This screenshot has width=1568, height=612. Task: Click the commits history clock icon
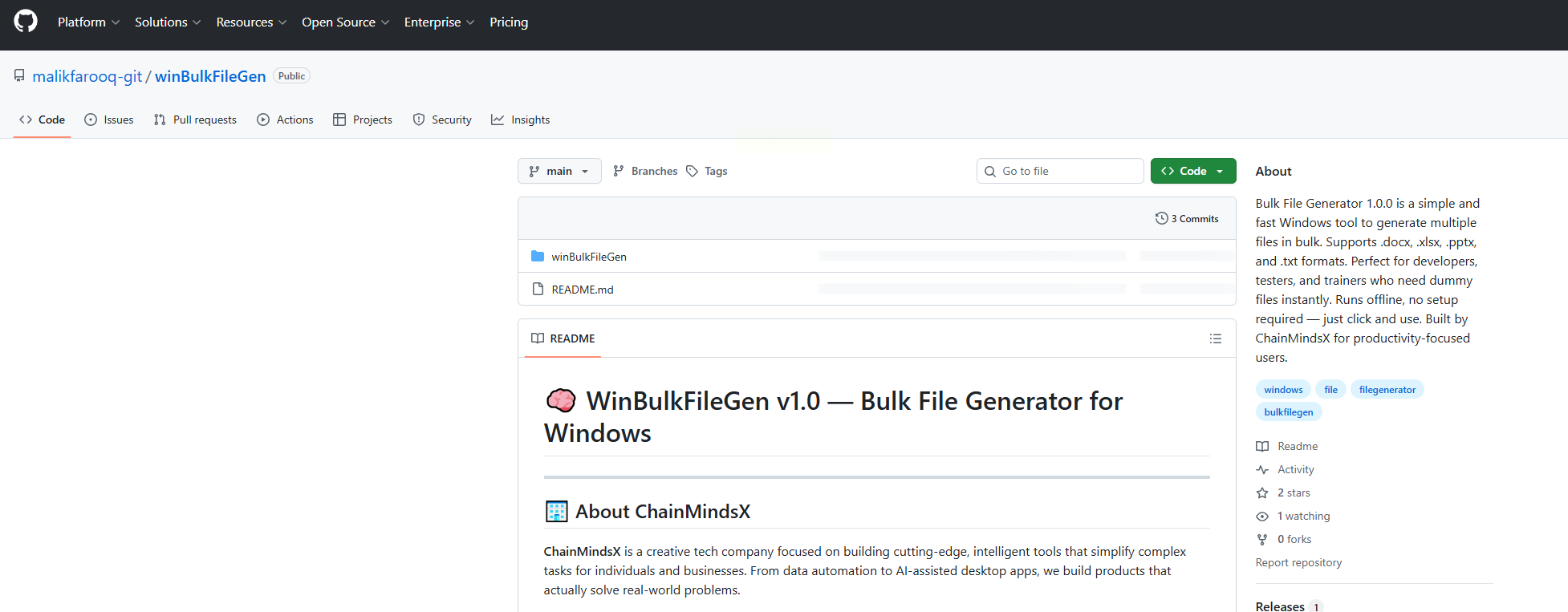(1161, 218)
